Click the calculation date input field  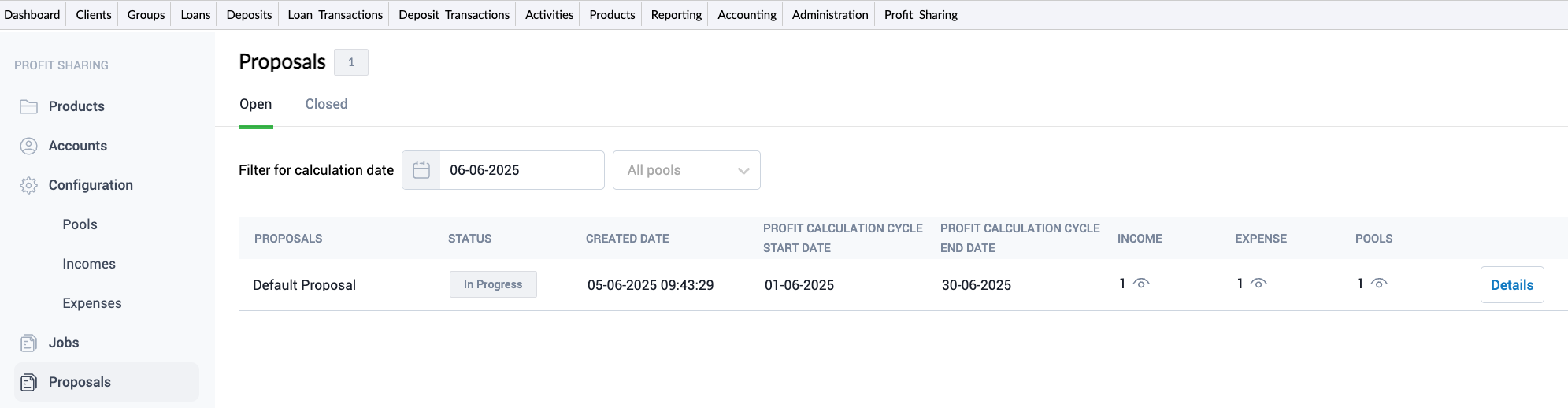(x=521, y=170)
